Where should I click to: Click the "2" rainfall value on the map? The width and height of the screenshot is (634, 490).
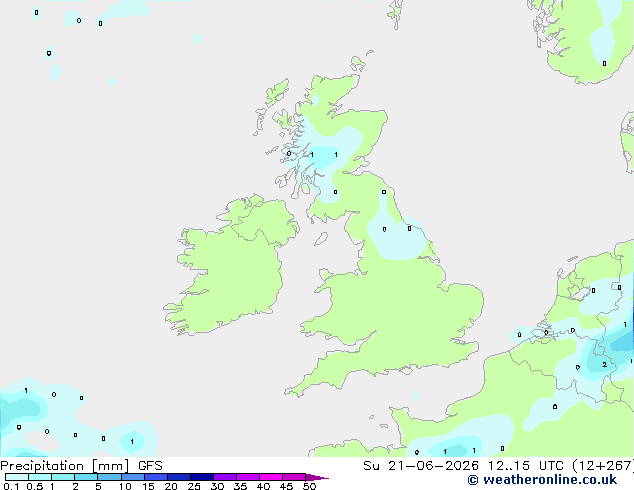(x=604, y=365)
